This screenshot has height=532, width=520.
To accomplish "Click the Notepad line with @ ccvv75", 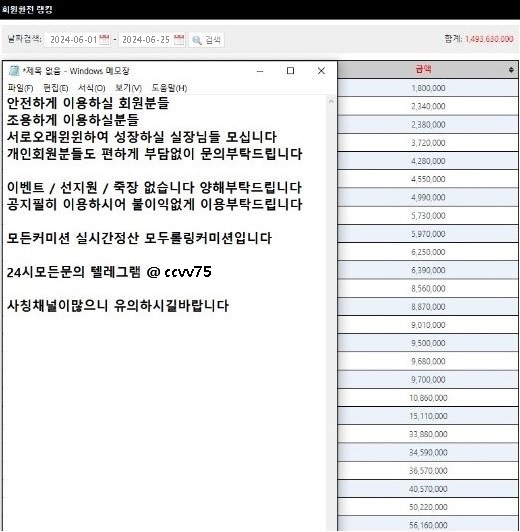I will [x=109, y=272].
